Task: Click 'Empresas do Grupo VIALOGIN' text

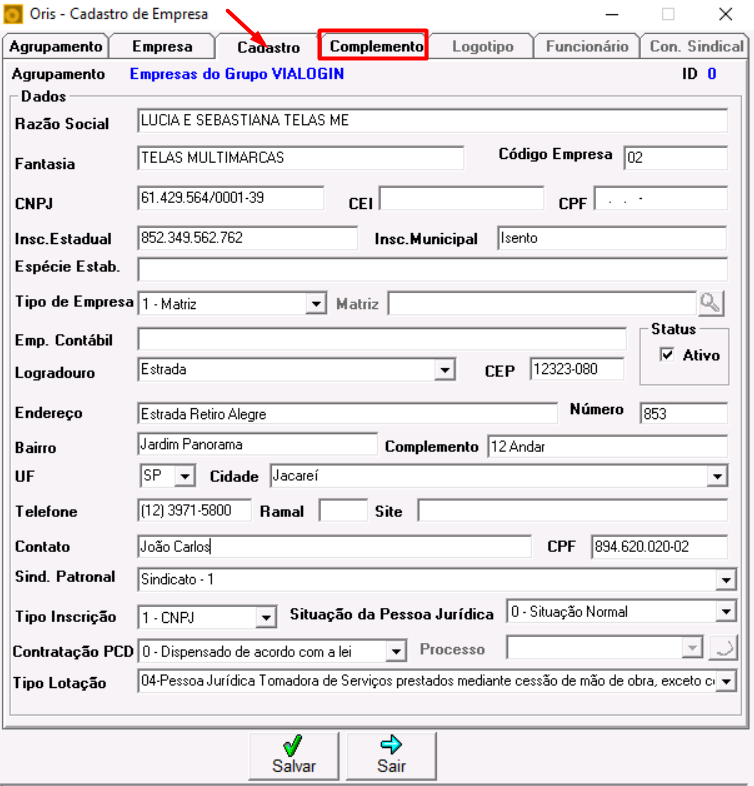Action: coord(237,74)
